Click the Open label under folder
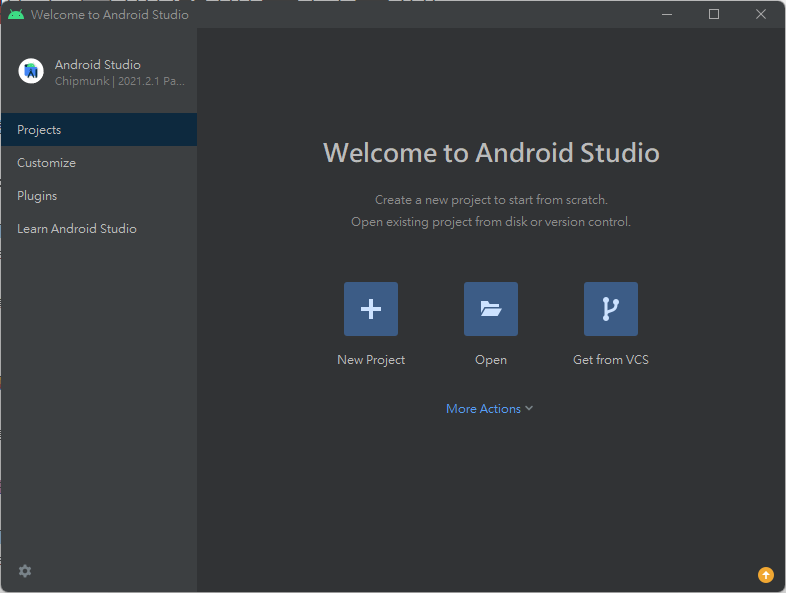 coord(491,360)
